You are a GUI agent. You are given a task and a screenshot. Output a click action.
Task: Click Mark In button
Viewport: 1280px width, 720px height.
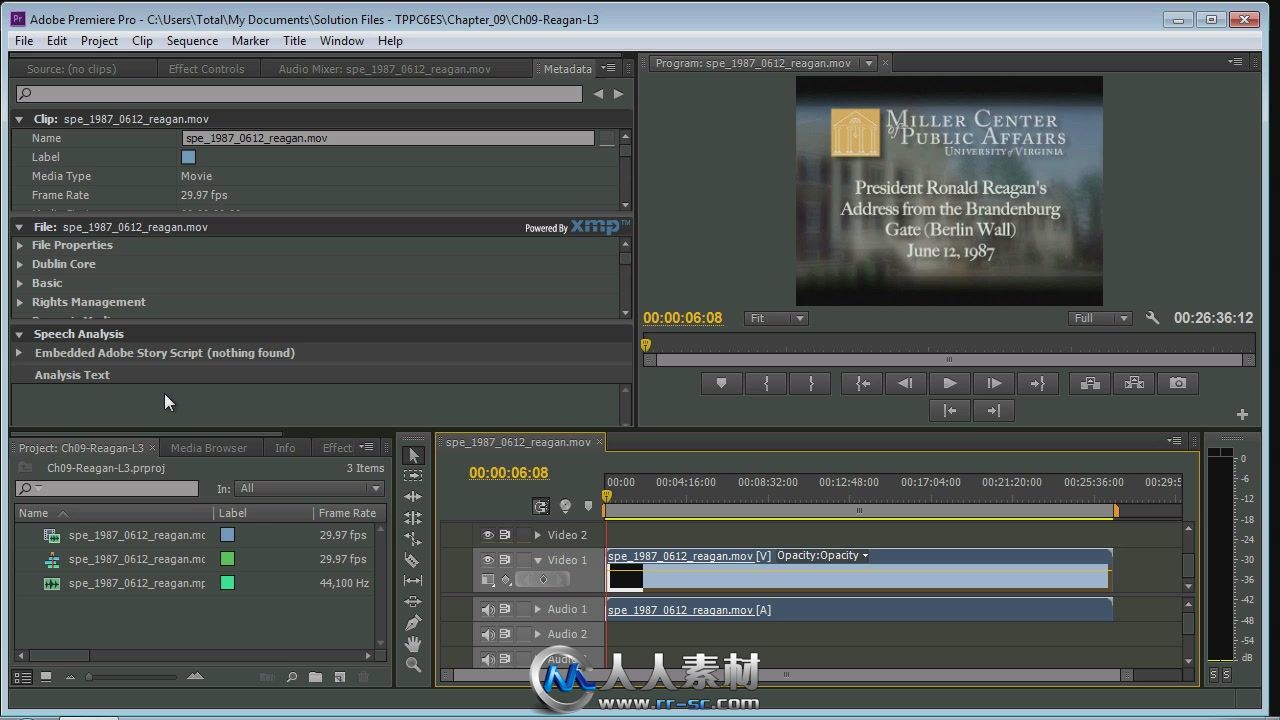(767, 383)
